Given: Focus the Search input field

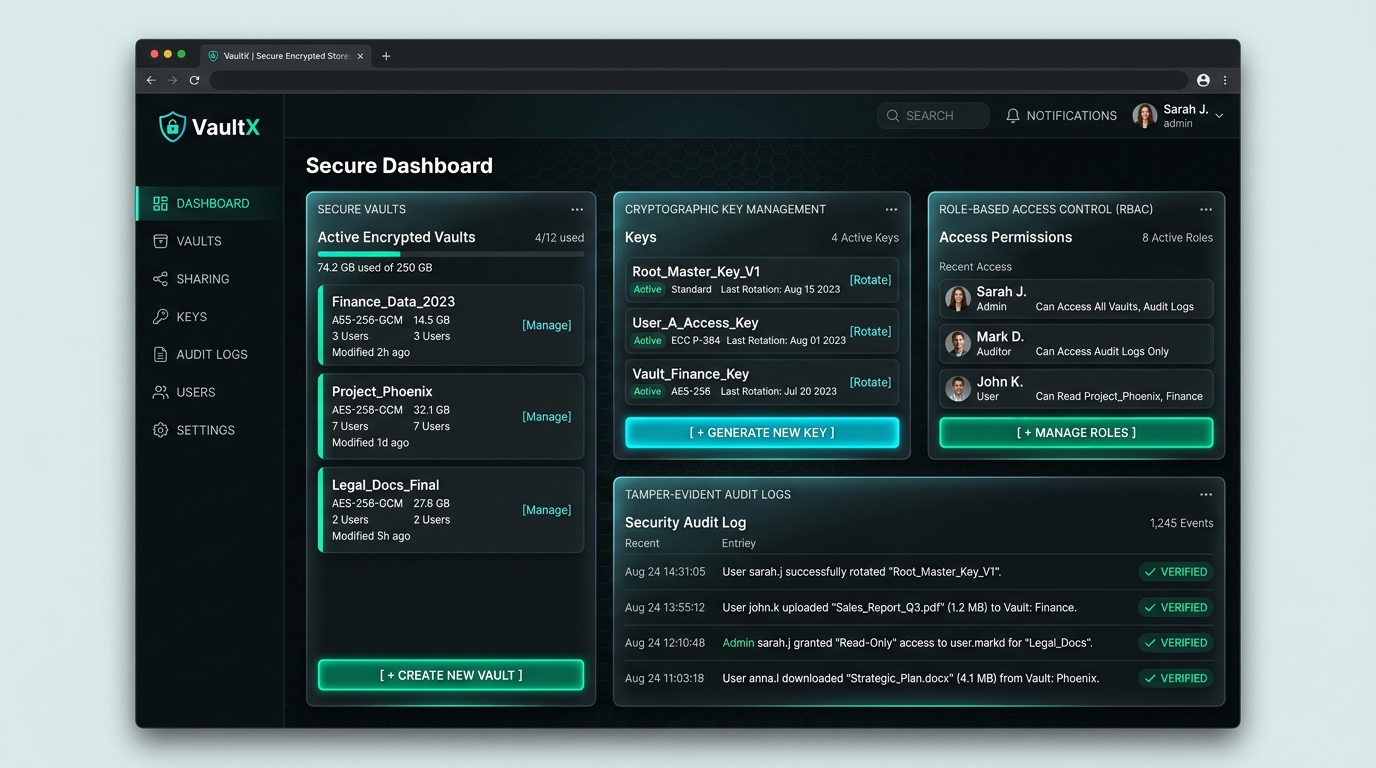Looking at the screenshot, I should 934,116.
